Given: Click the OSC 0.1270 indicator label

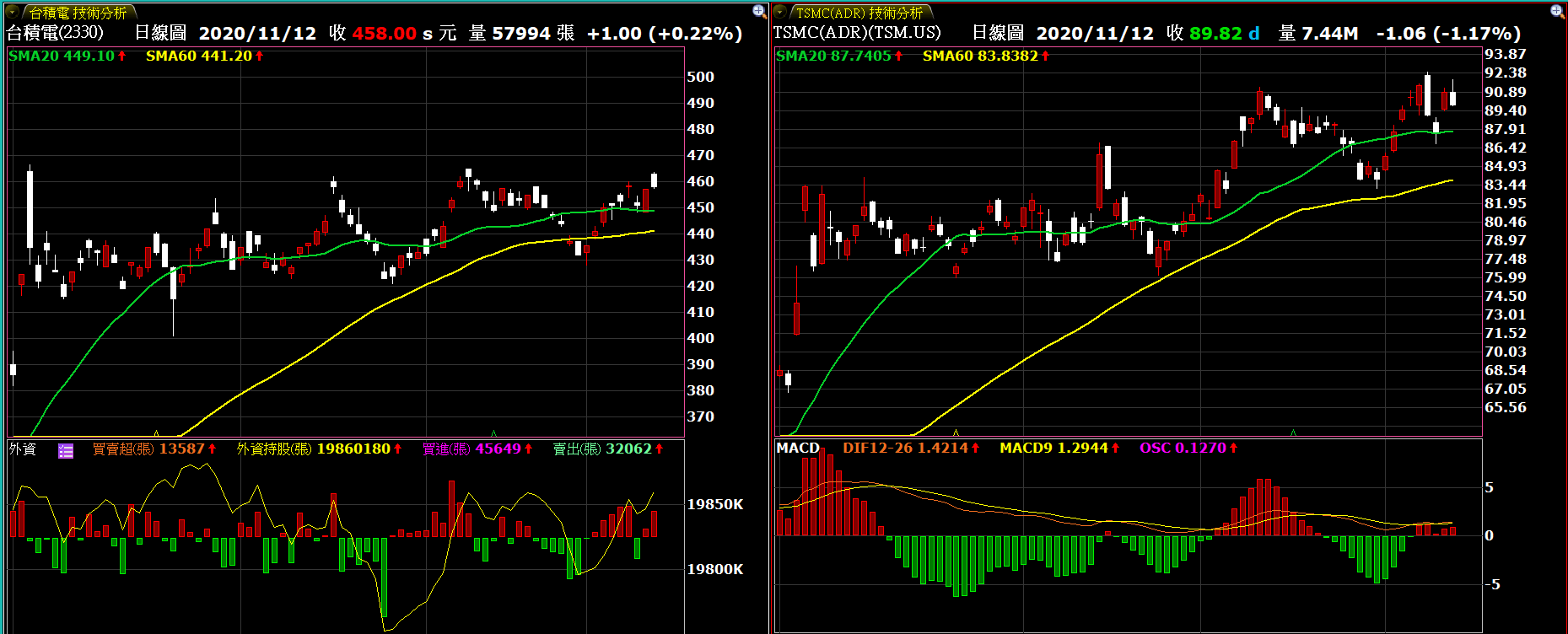Looking at the screenshot, I should 1183,448.
